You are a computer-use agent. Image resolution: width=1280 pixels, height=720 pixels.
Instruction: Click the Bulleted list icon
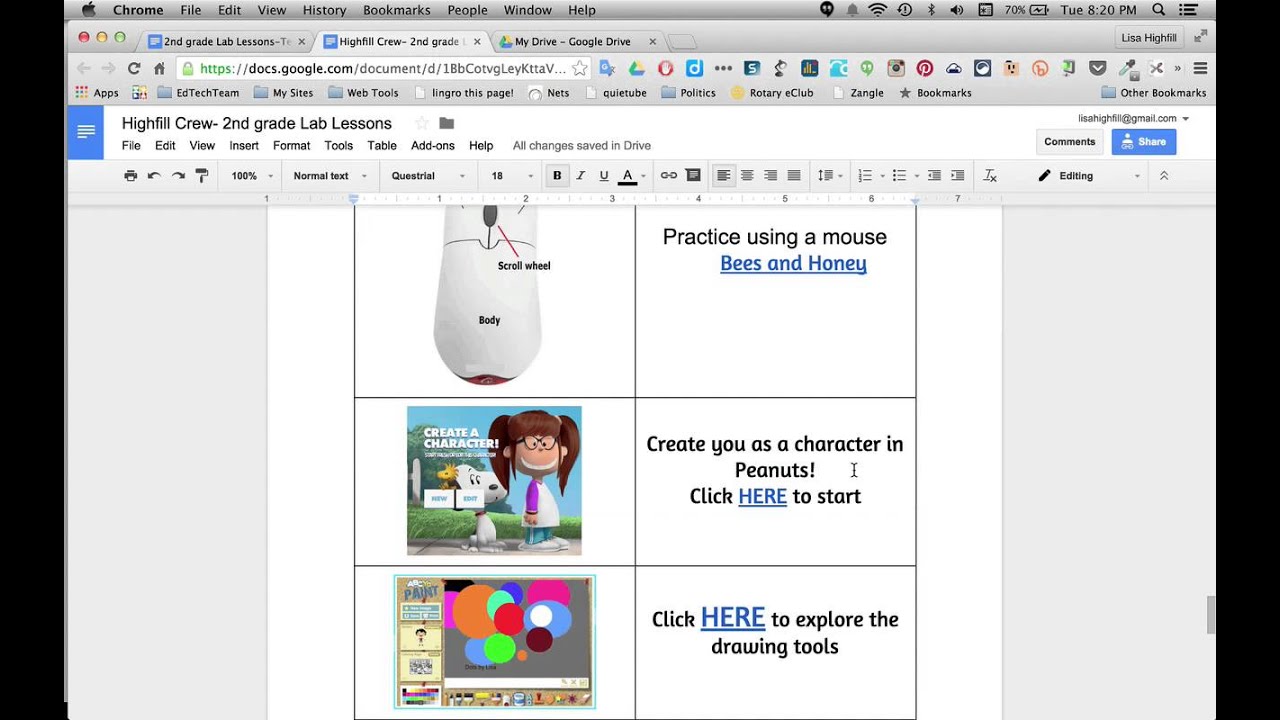[x=899, y=176]
